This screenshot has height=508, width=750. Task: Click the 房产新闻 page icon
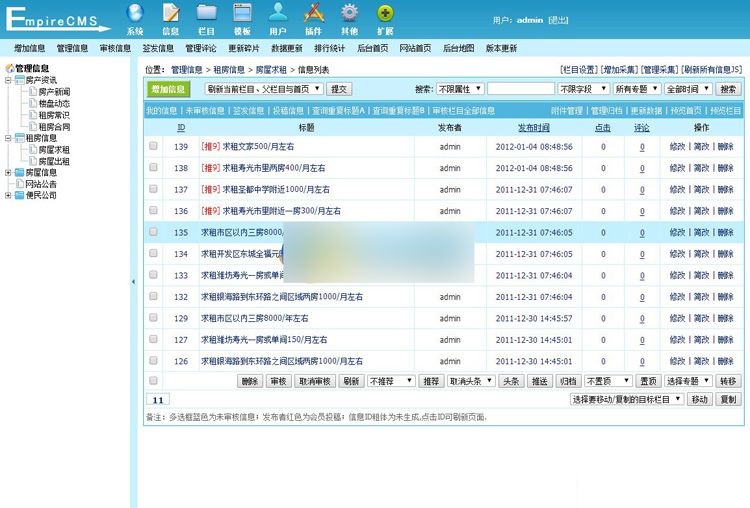click(x=33, y=91)
